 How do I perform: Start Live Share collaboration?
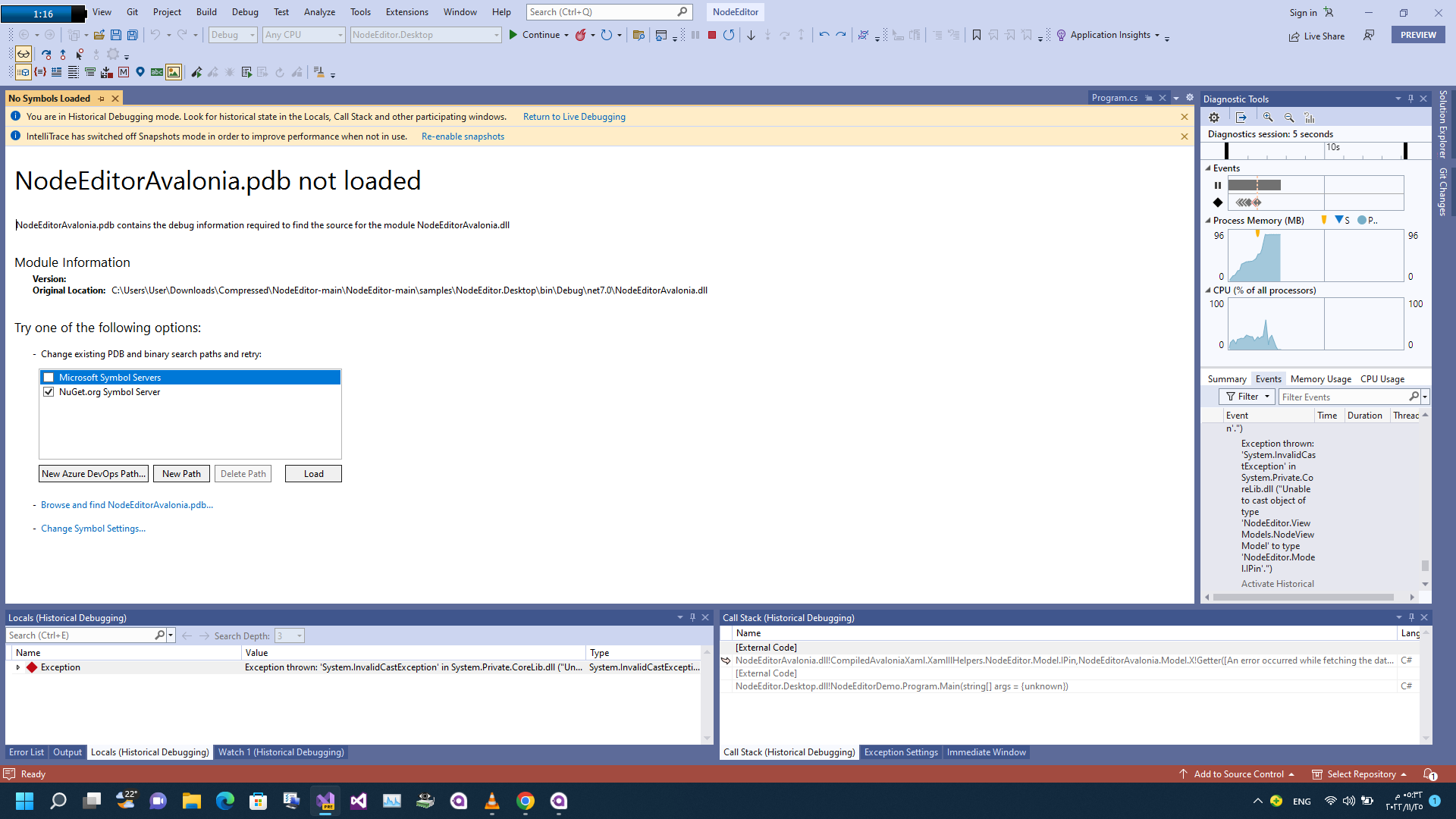click(1317, 36)
